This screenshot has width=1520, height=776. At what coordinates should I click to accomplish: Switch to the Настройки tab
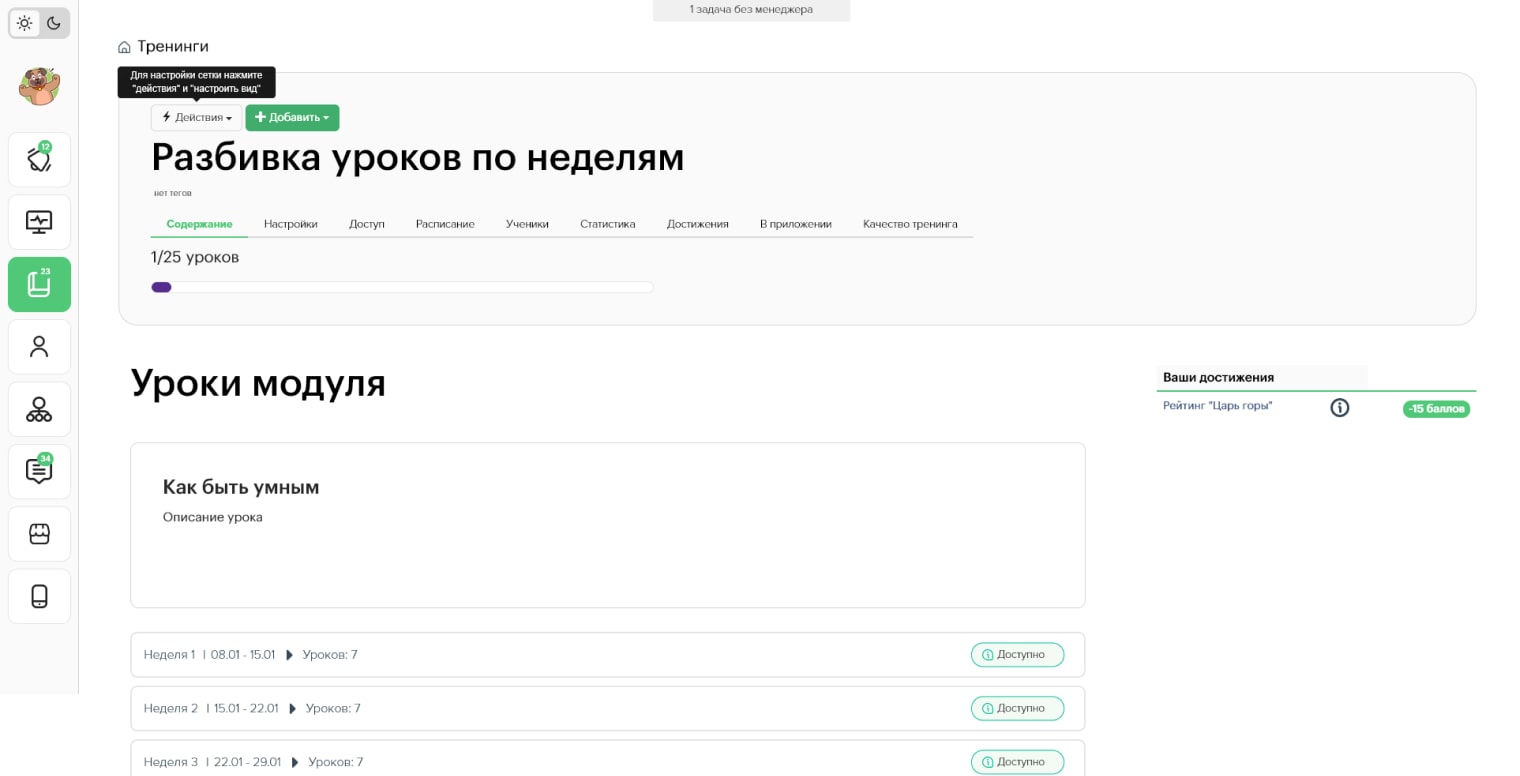point(291,224)
